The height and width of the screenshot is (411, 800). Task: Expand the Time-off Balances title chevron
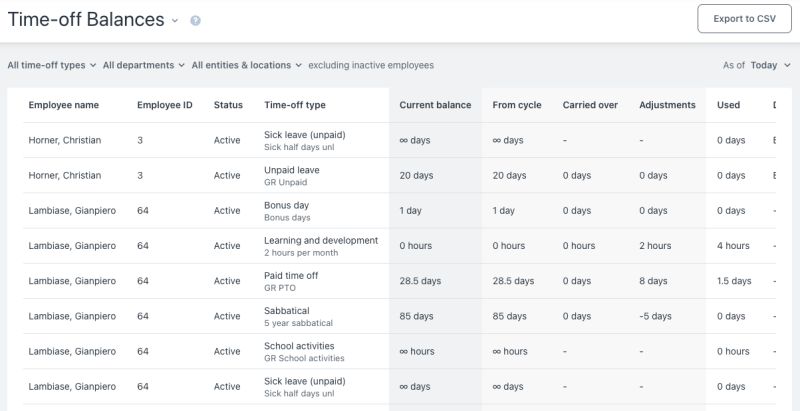(x=175, y=20)
